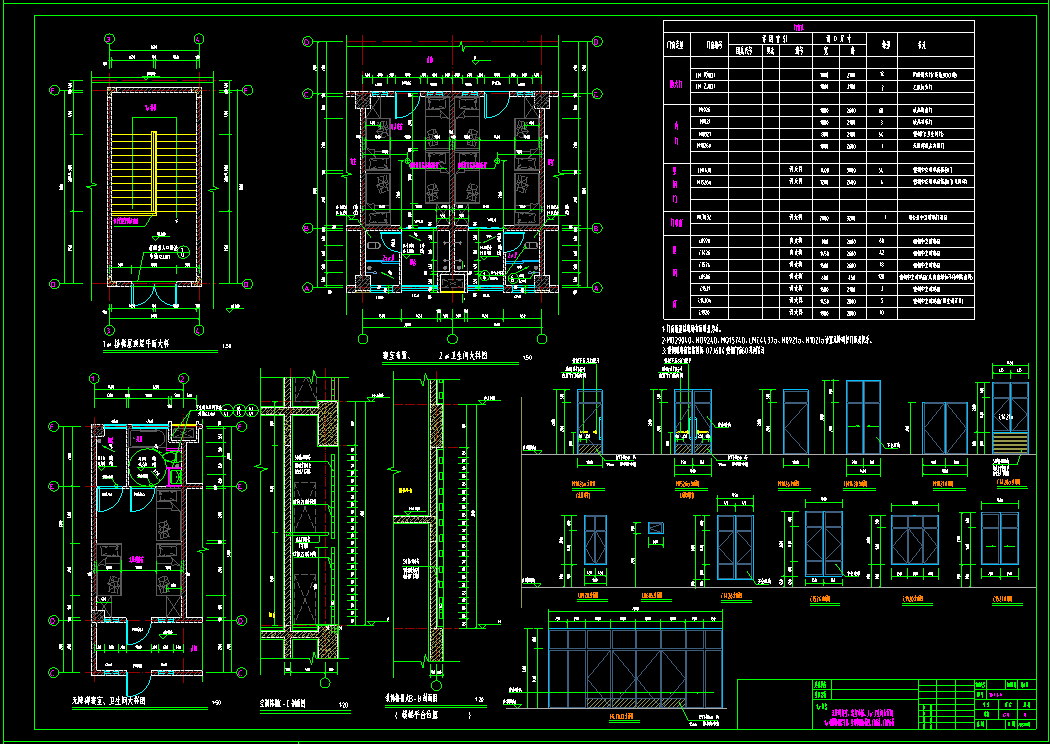Pick the door elevation with yellow louver panel
Image resolution: width=1050 pixels, height=744 pixels.
point(1010,418)
